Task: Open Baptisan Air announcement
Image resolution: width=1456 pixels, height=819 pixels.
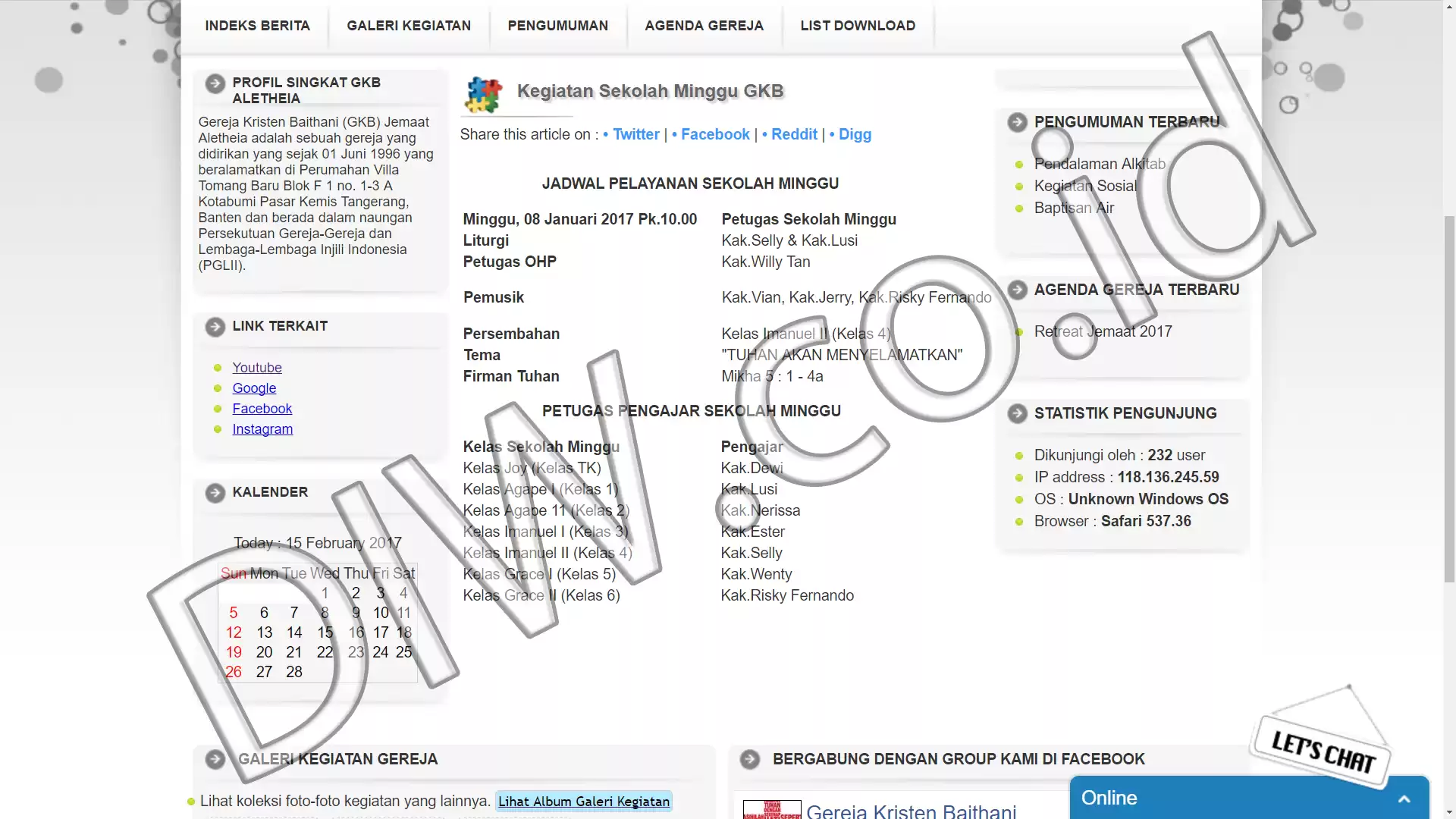Action: pyautogui.click(x=1074, y=208)
